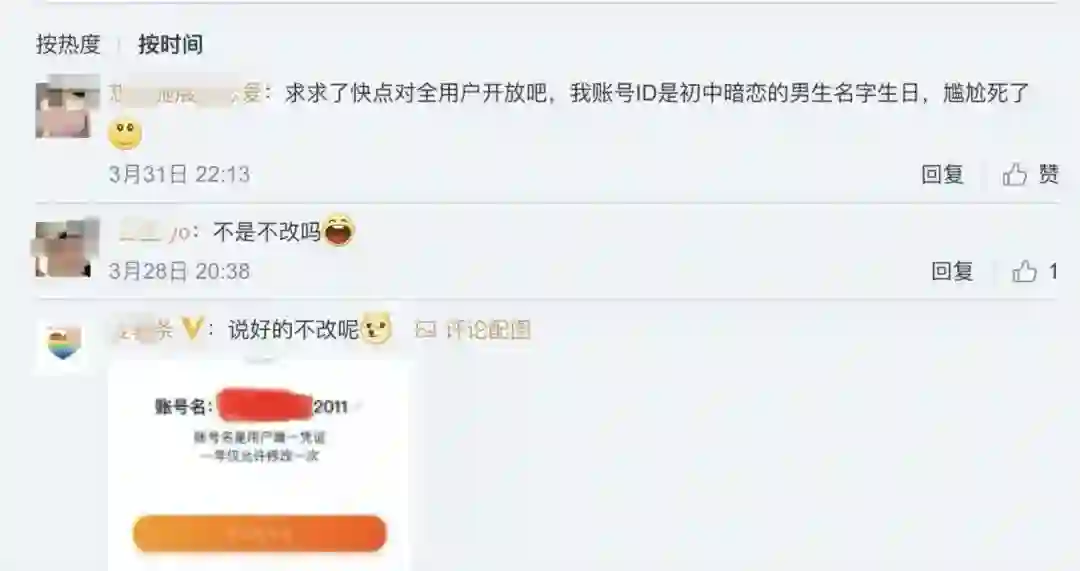This screenshot has height=571, width=1080.
Task: Open rainbow heart avatar of third commenter
Action: 63,344
